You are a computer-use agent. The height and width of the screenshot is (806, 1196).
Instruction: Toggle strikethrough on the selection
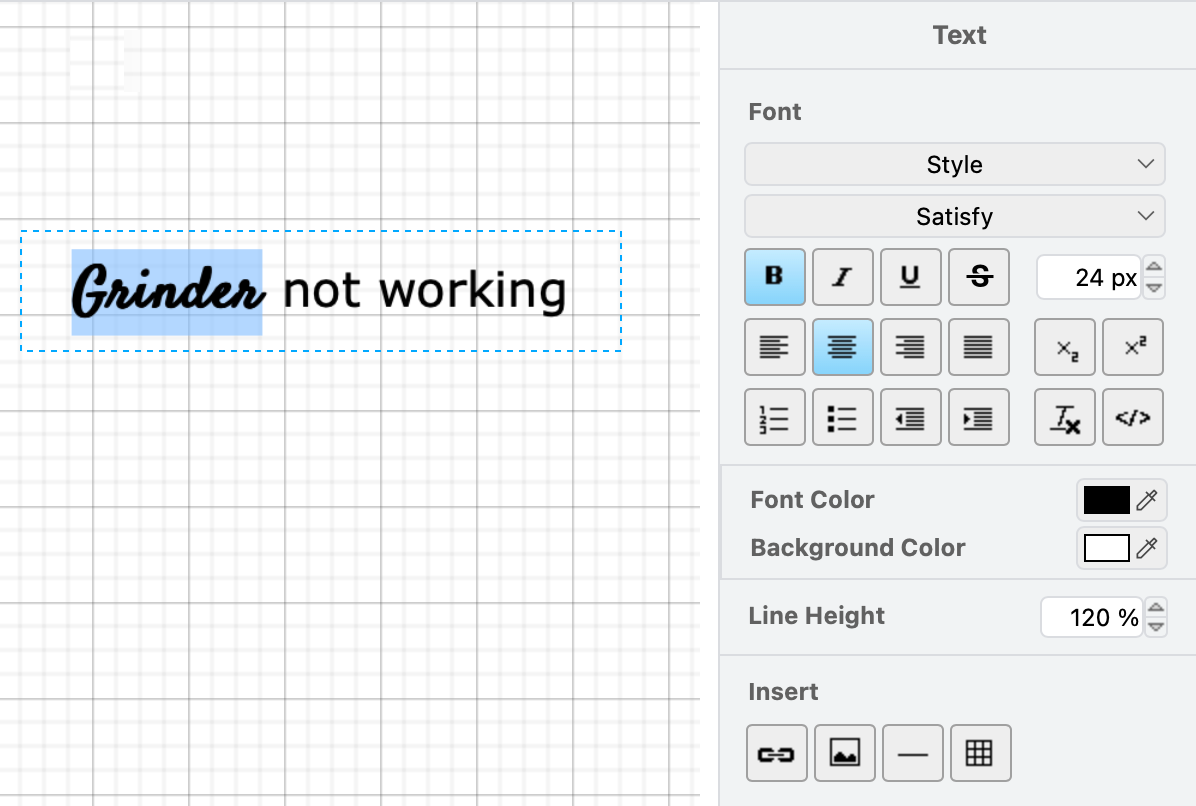click(978, 277)
